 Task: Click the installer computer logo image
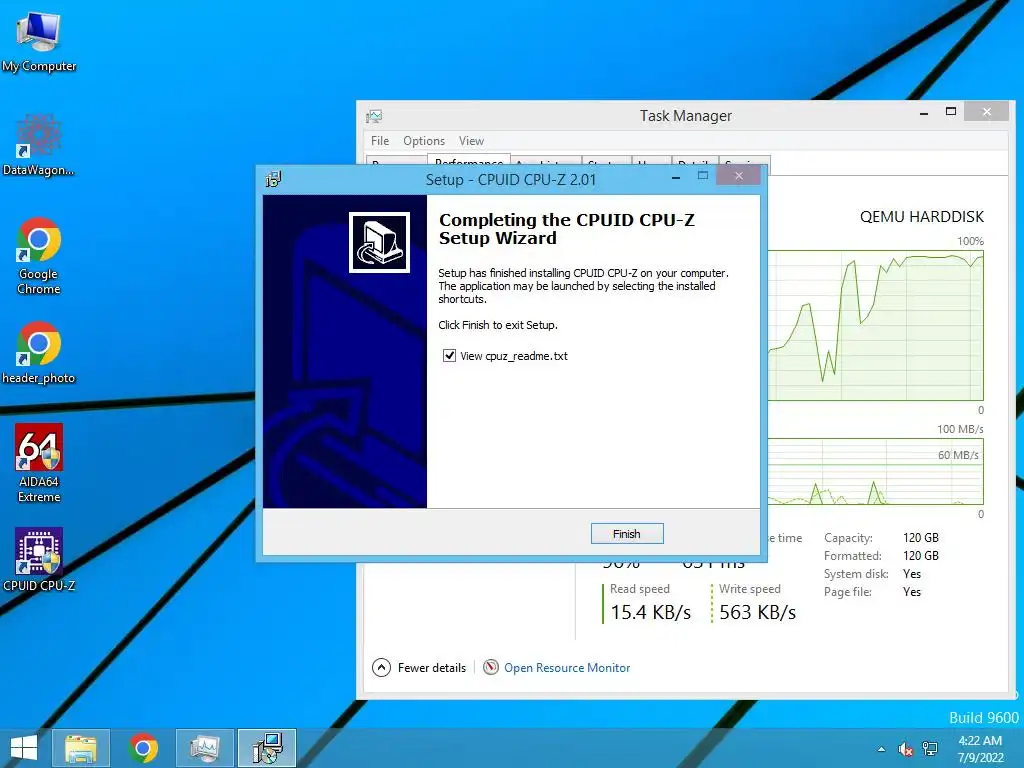coord(379,242)
